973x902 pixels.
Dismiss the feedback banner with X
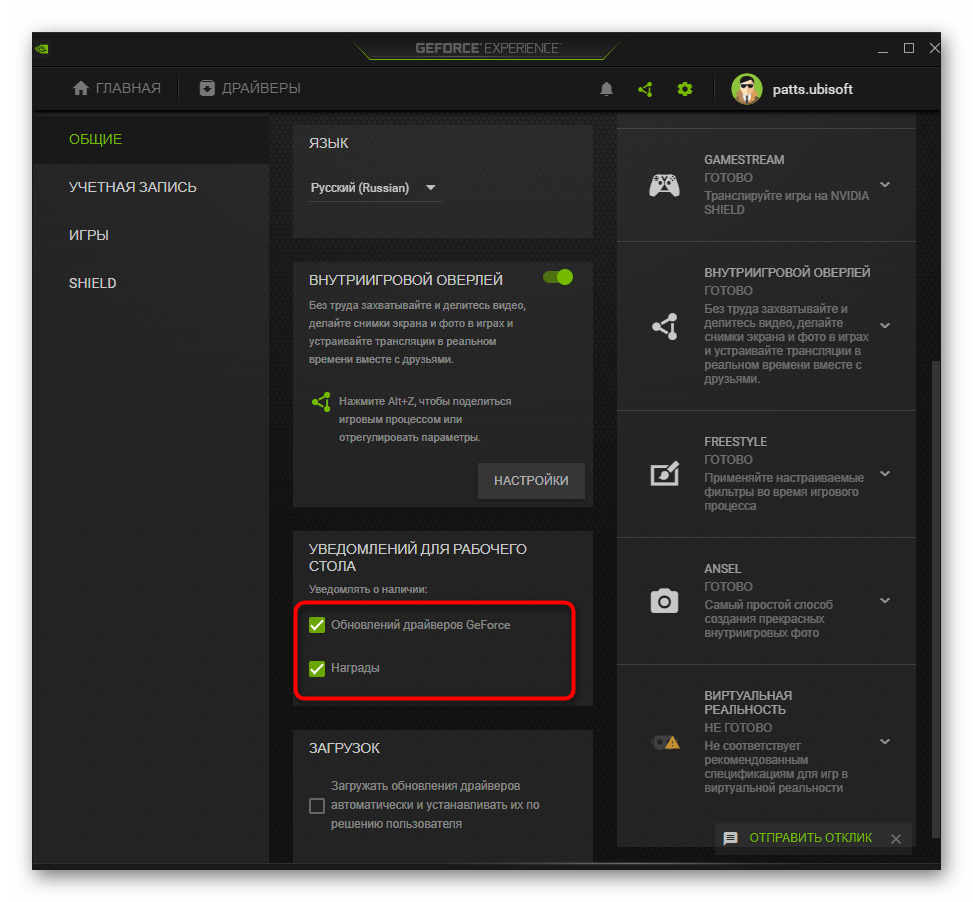click(x=896, y=839)
